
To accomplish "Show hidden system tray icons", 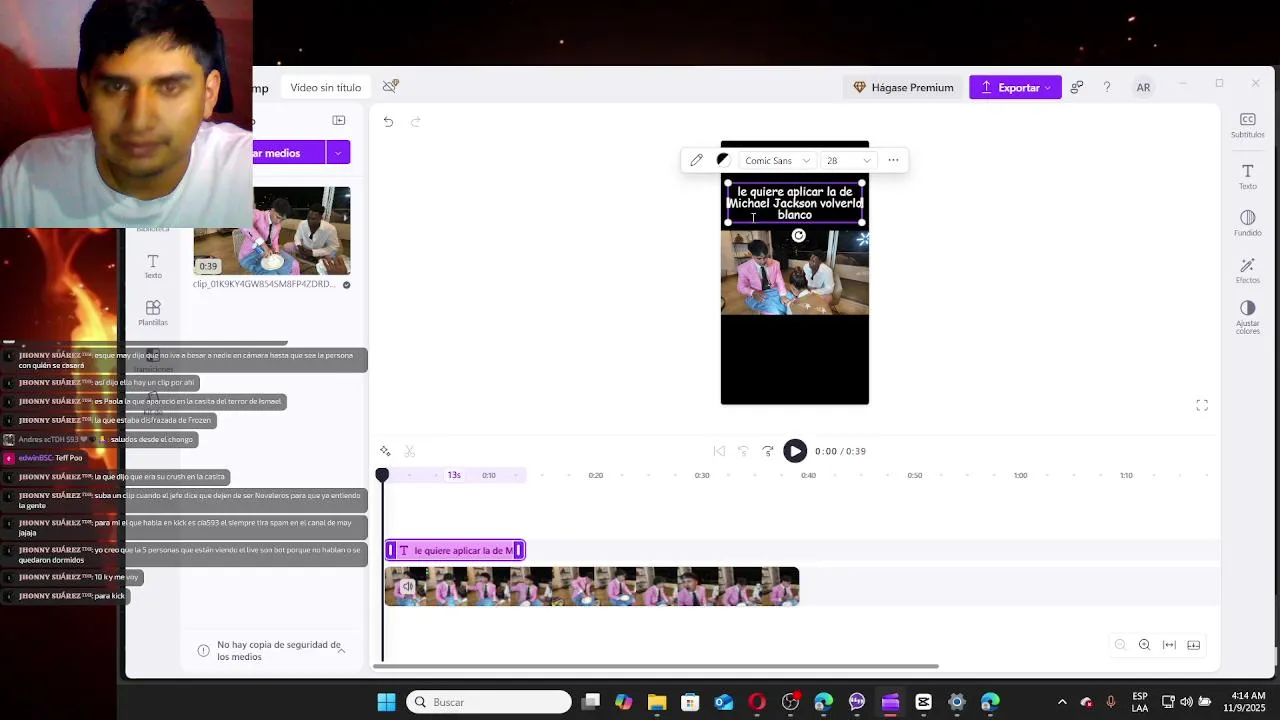I will tap(1062, 702).
